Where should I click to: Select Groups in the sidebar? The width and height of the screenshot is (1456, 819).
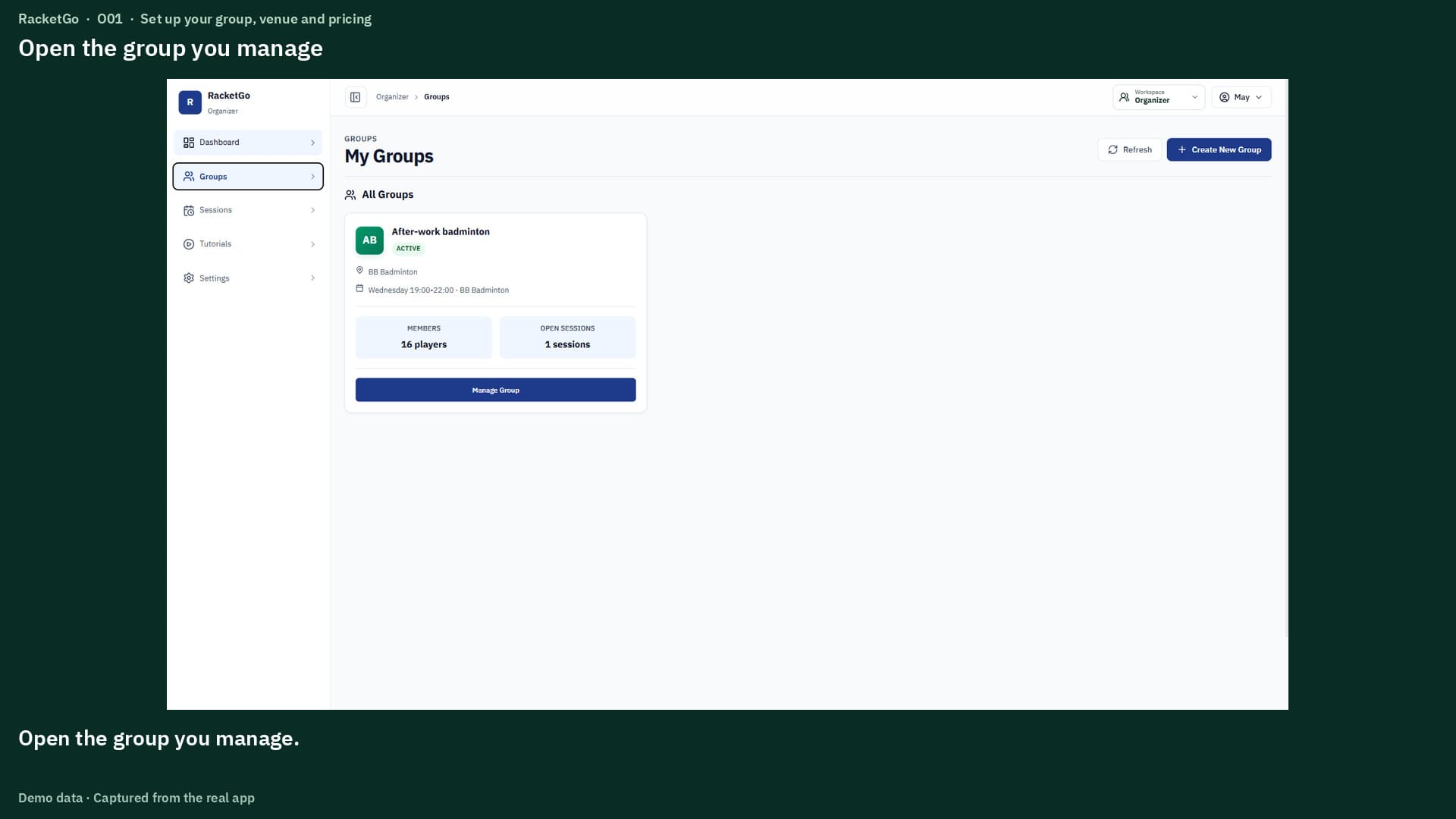pos(248,177)
